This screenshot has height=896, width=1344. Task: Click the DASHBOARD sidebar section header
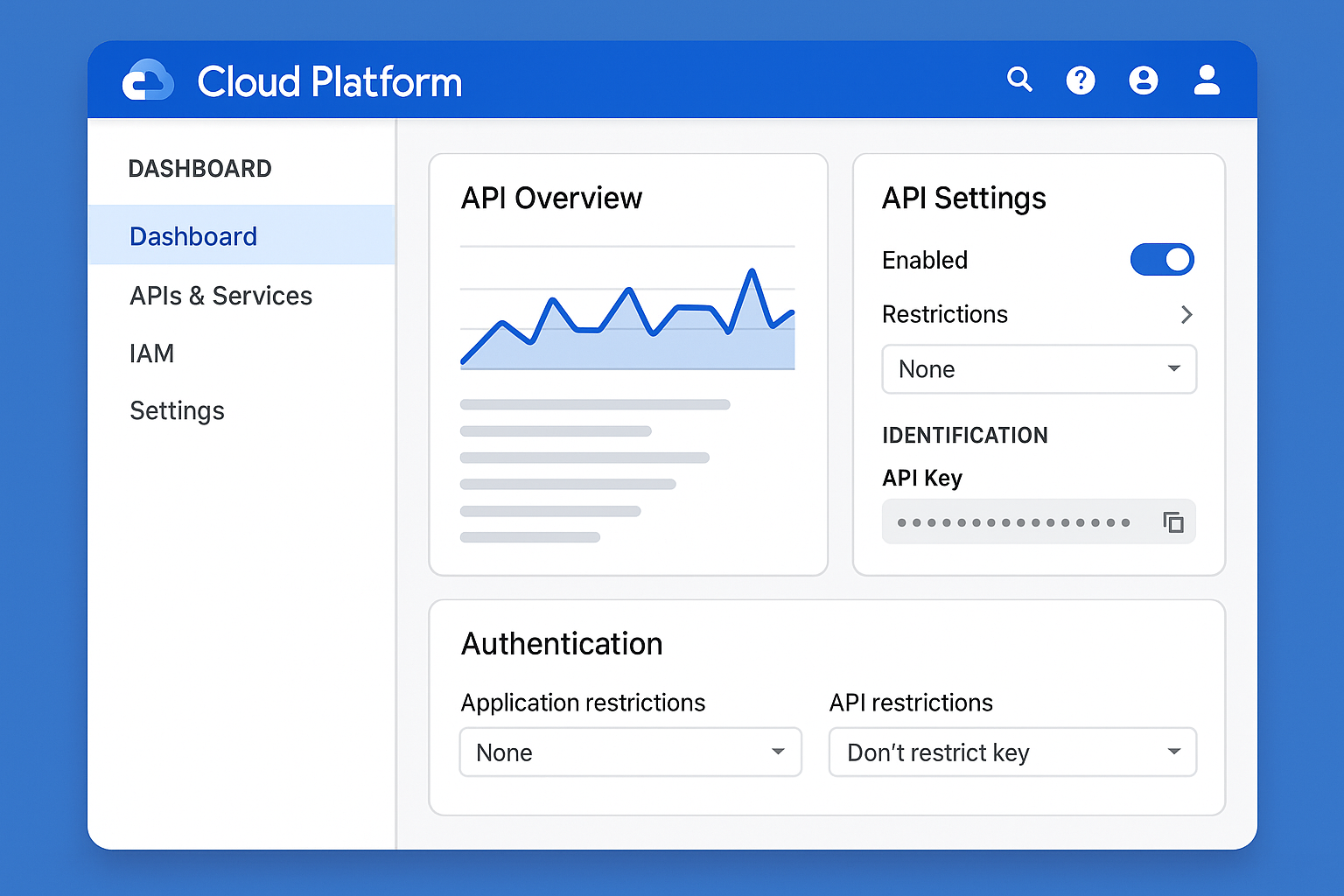coord(199,169)
